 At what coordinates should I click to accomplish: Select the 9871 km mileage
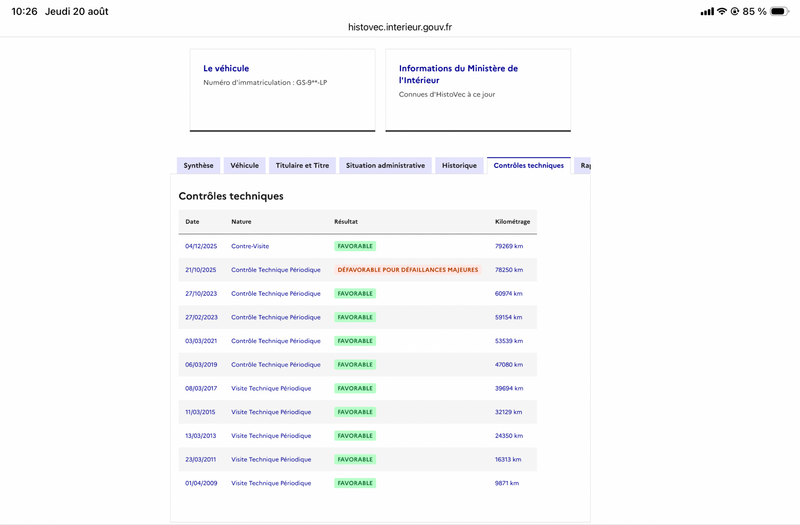click(507, 483)
